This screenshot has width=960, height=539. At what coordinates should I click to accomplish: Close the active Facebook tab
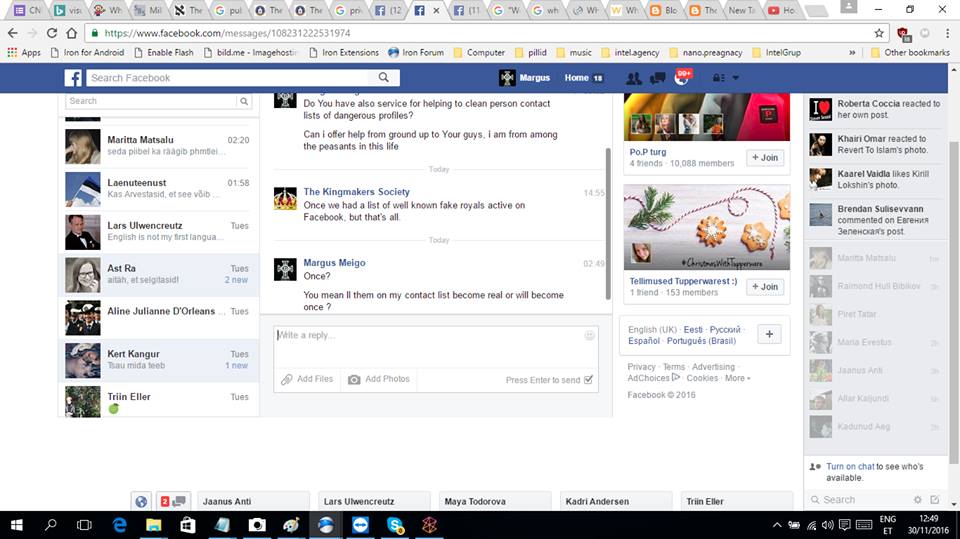pos(436,10)
